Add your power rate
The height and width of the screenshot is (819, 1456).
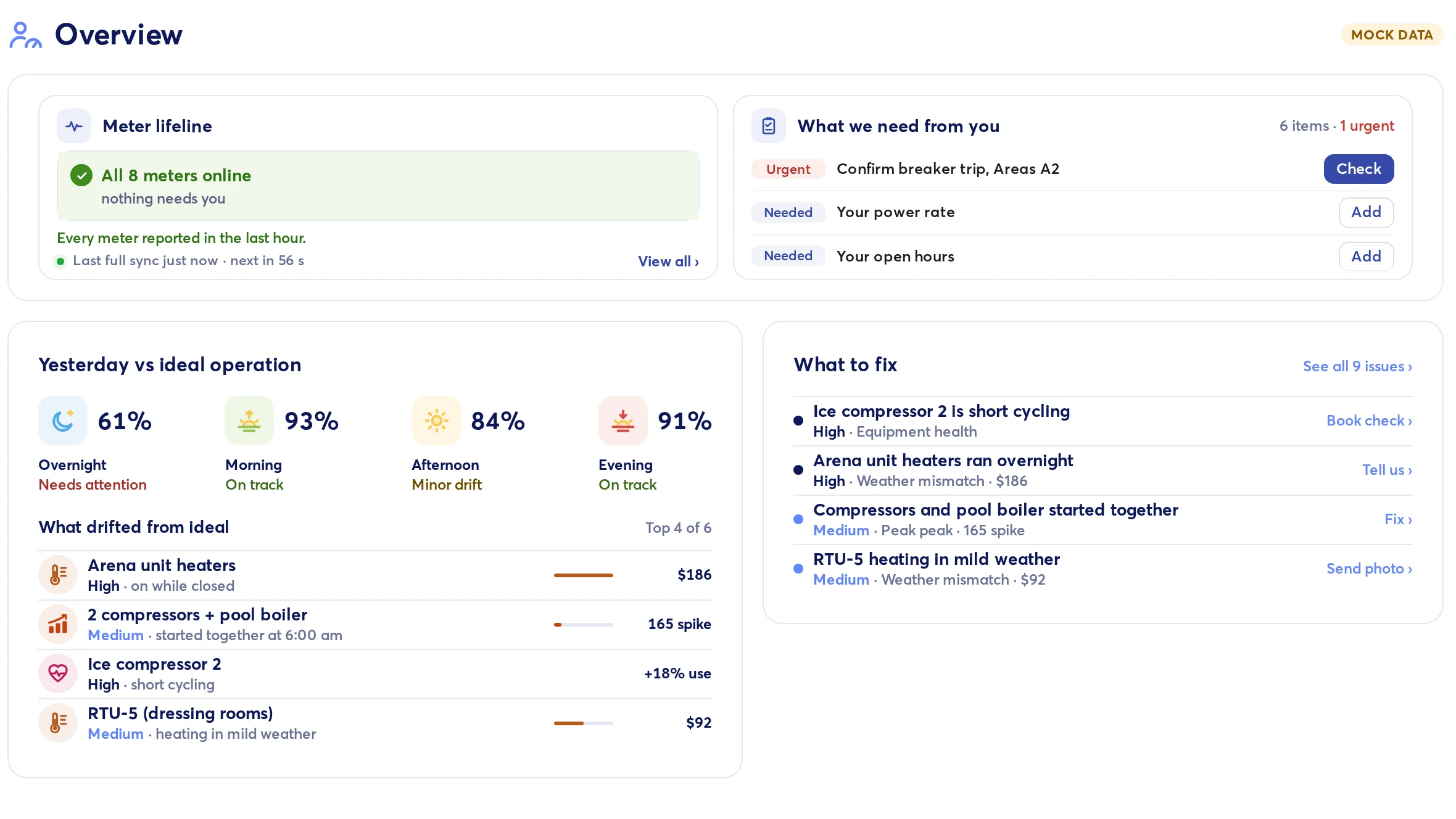tap(1366, 212)
